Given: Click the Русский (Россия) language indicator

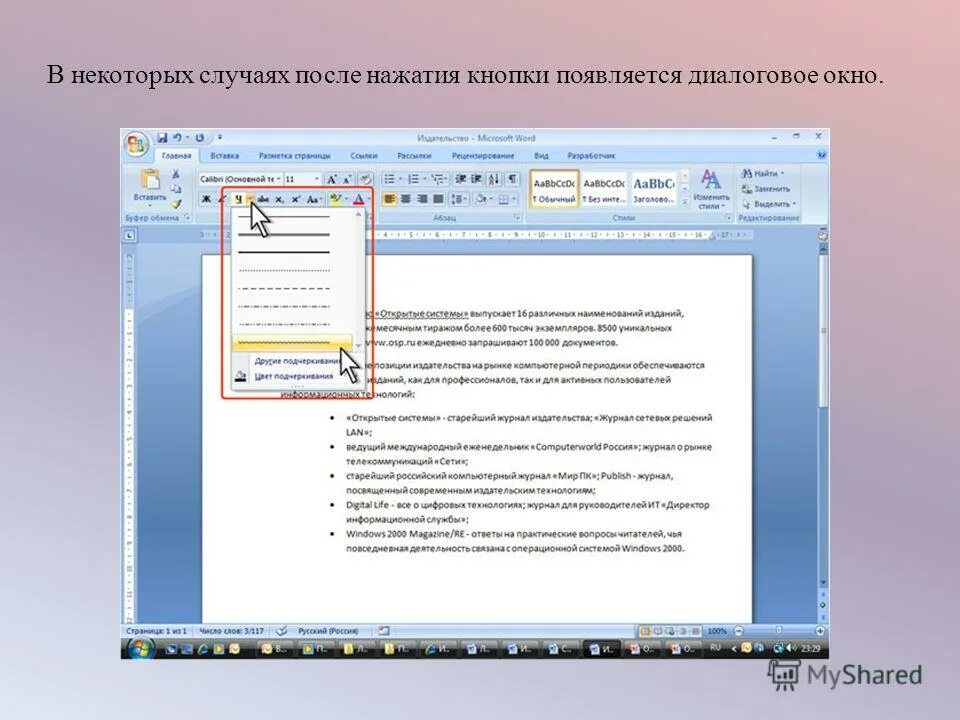Looking at the screenshot, I should pos(328,631).
